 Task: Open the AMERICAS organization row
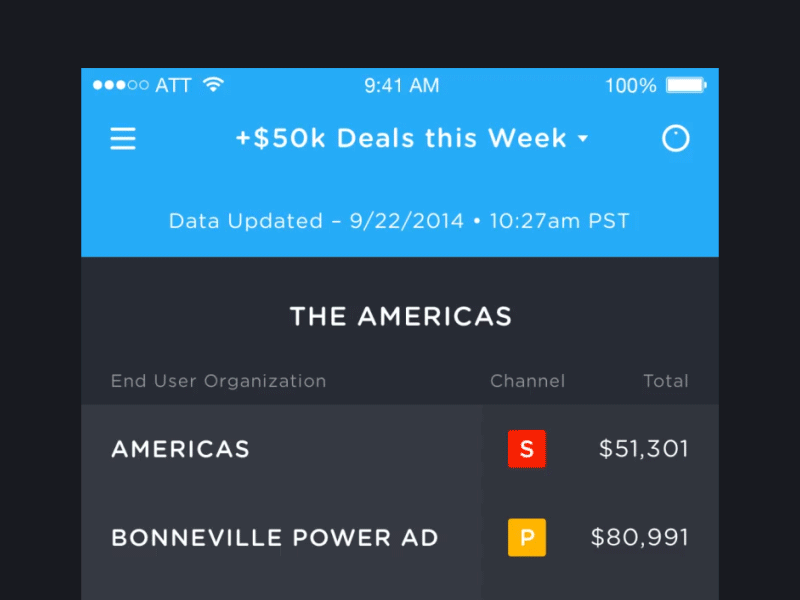[x=181, y=449]
